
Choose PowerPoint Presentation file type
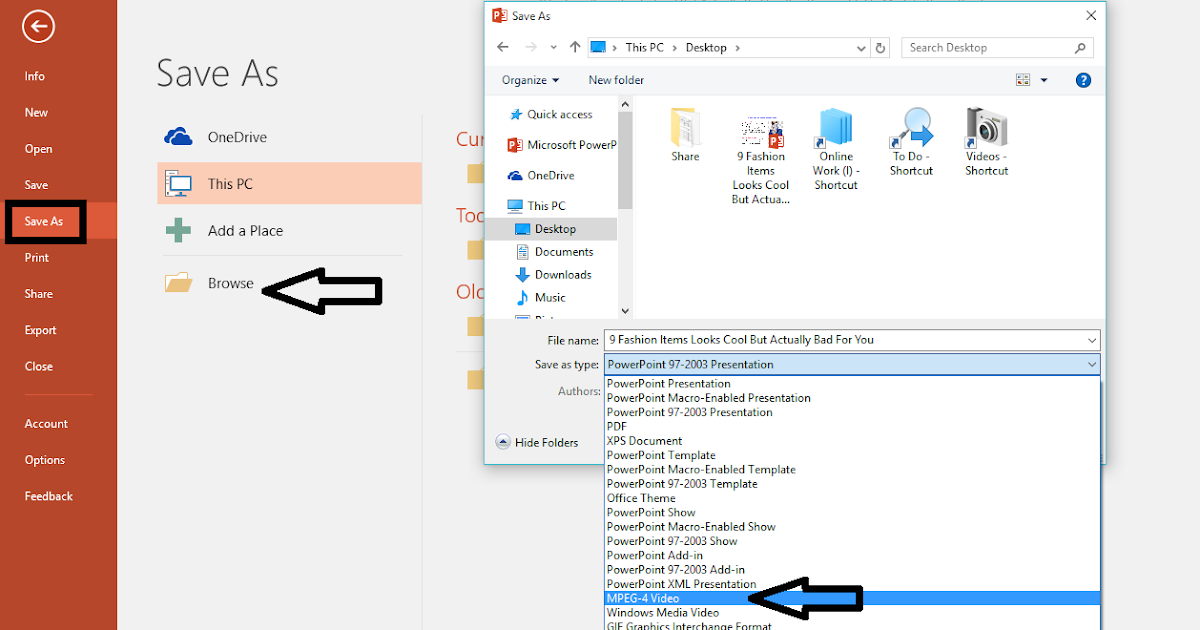coord(852,384)
